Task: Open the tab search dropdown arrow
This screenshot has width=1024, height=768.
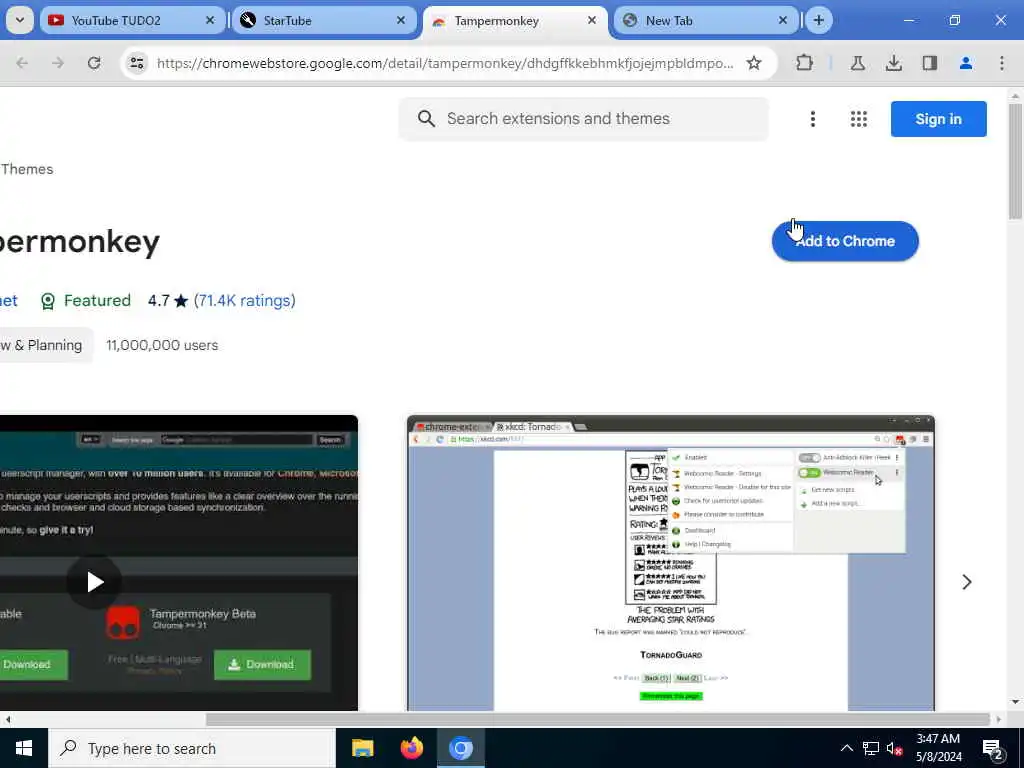Action: tap(20, 20)
